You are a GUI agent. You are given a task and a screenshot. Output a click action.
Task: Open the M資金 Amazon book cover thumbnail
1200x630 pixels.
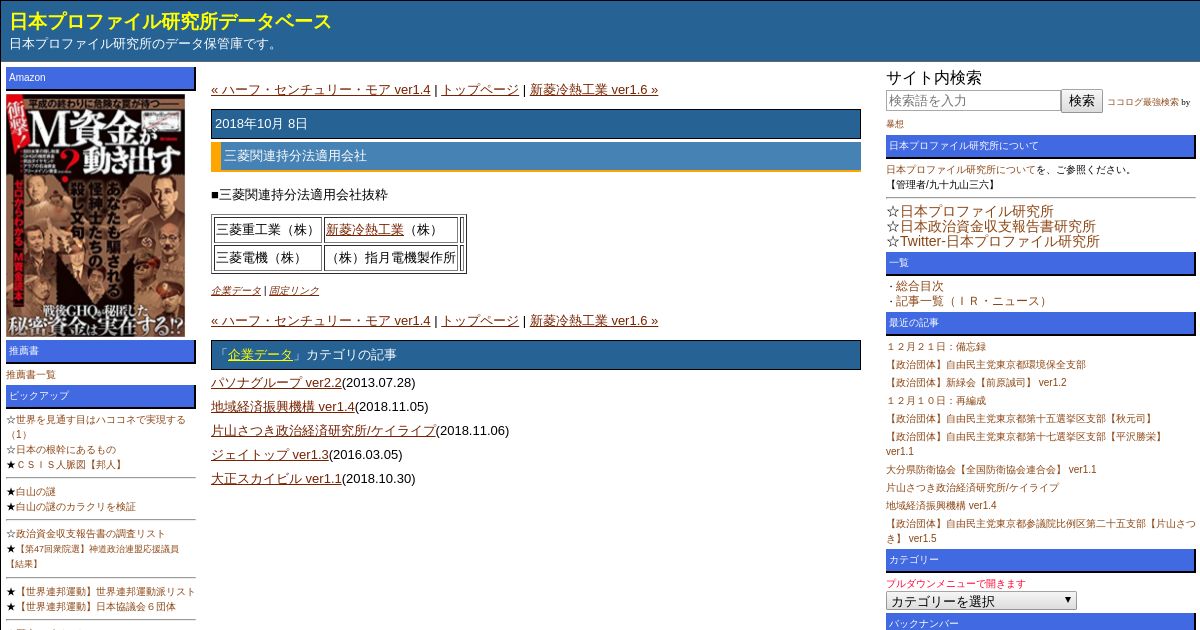[96, 215]
